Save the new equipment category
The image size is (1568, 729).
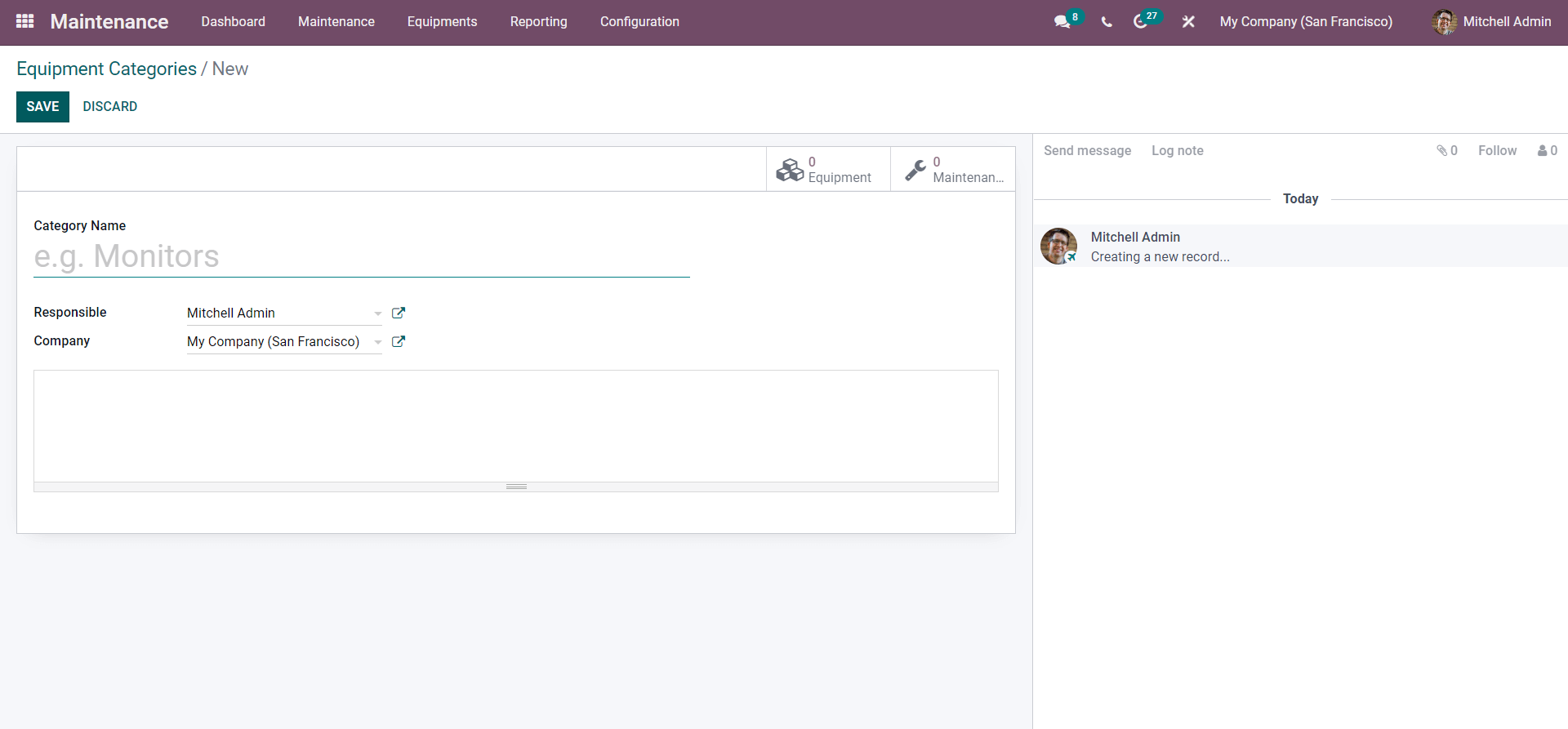pyautogui.click(x=42, y=107)
